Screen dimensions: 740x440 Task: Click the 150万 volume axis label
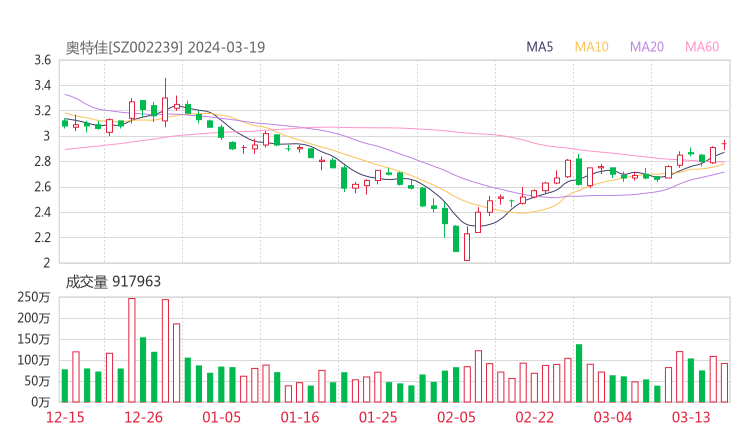pos(34,339)
